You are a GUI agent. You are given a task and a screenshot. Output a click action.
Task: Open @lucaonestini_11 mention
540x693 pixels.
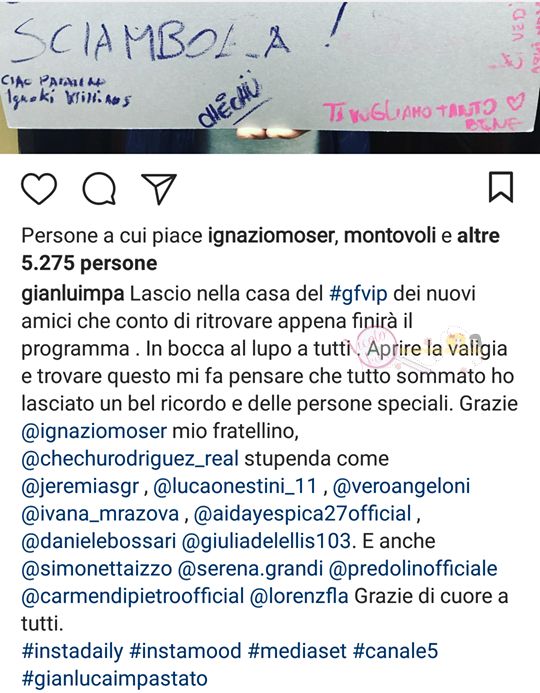click(x=235, y=486)
